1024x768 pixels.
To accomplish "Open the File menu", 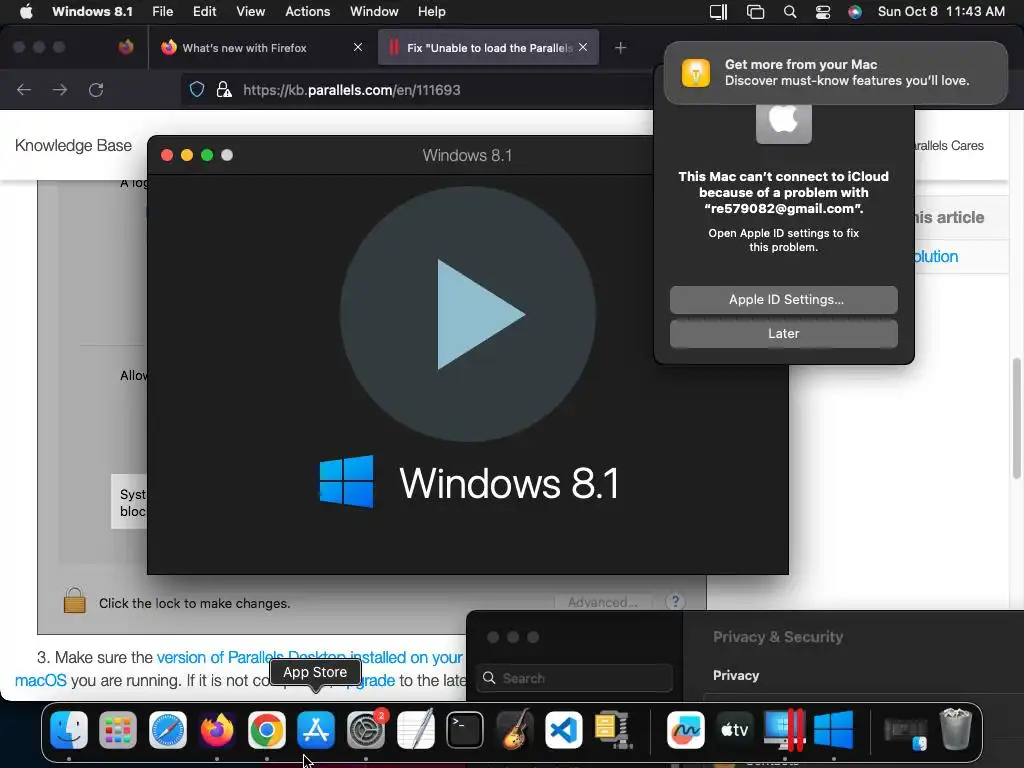I will 163,11.
